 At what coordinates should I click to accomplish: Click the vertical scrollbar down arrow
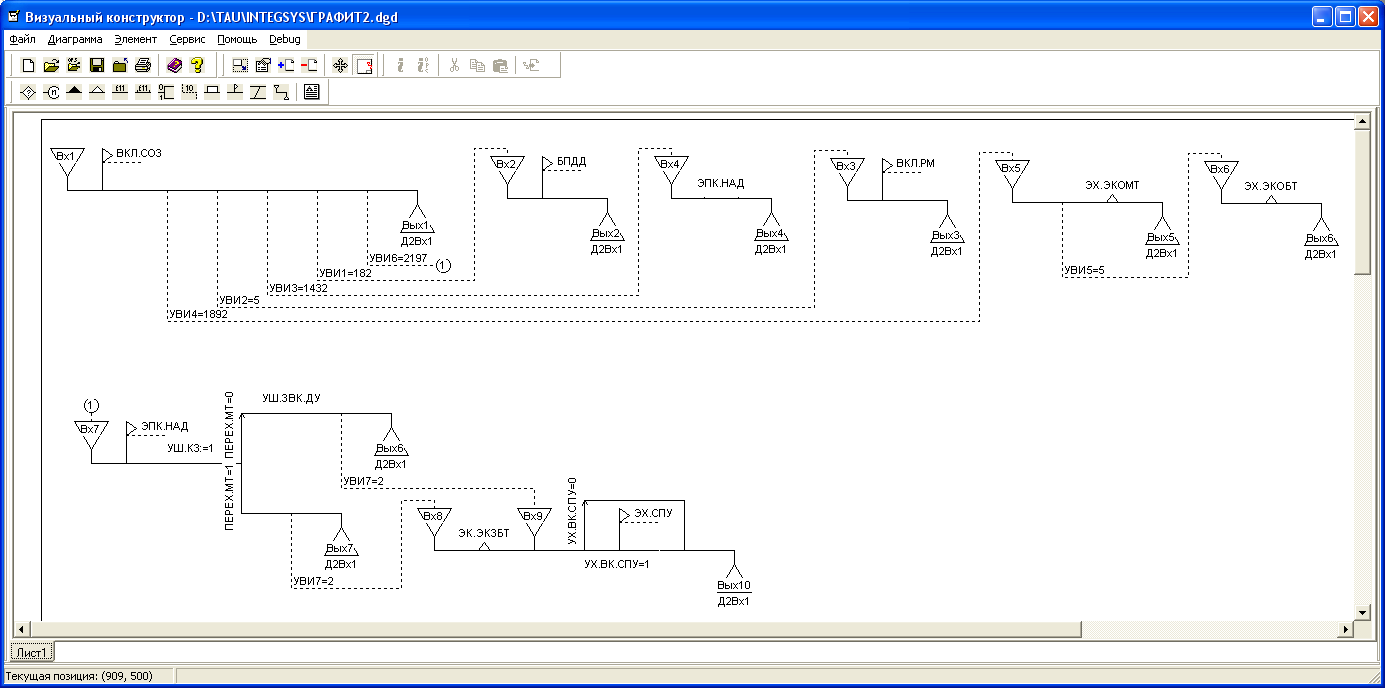click(x=1361, y=611)
